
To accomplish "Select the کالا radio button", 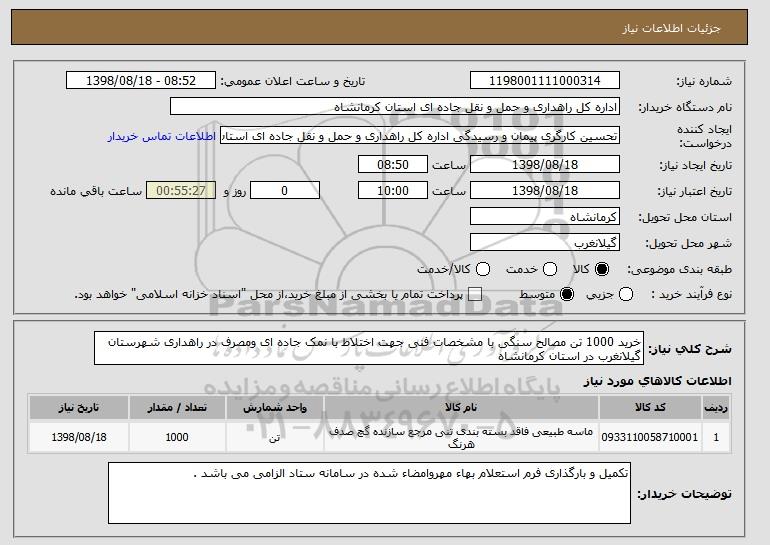I will tap(602, 269).
